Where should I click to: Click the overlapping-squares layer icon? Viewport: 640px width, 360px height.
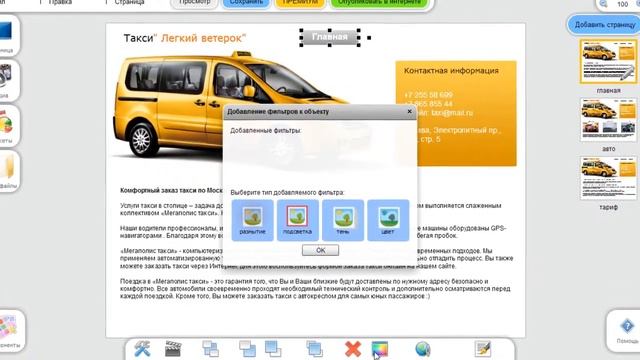point(273,349)
